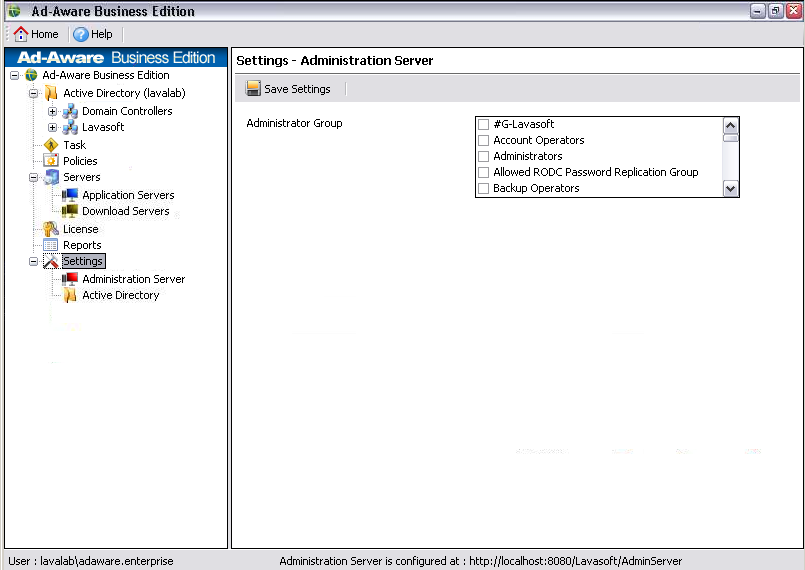The width and height of the screenshot is (805, 570).
Task: Open the Home toolbar item
Action: (36, 34)
